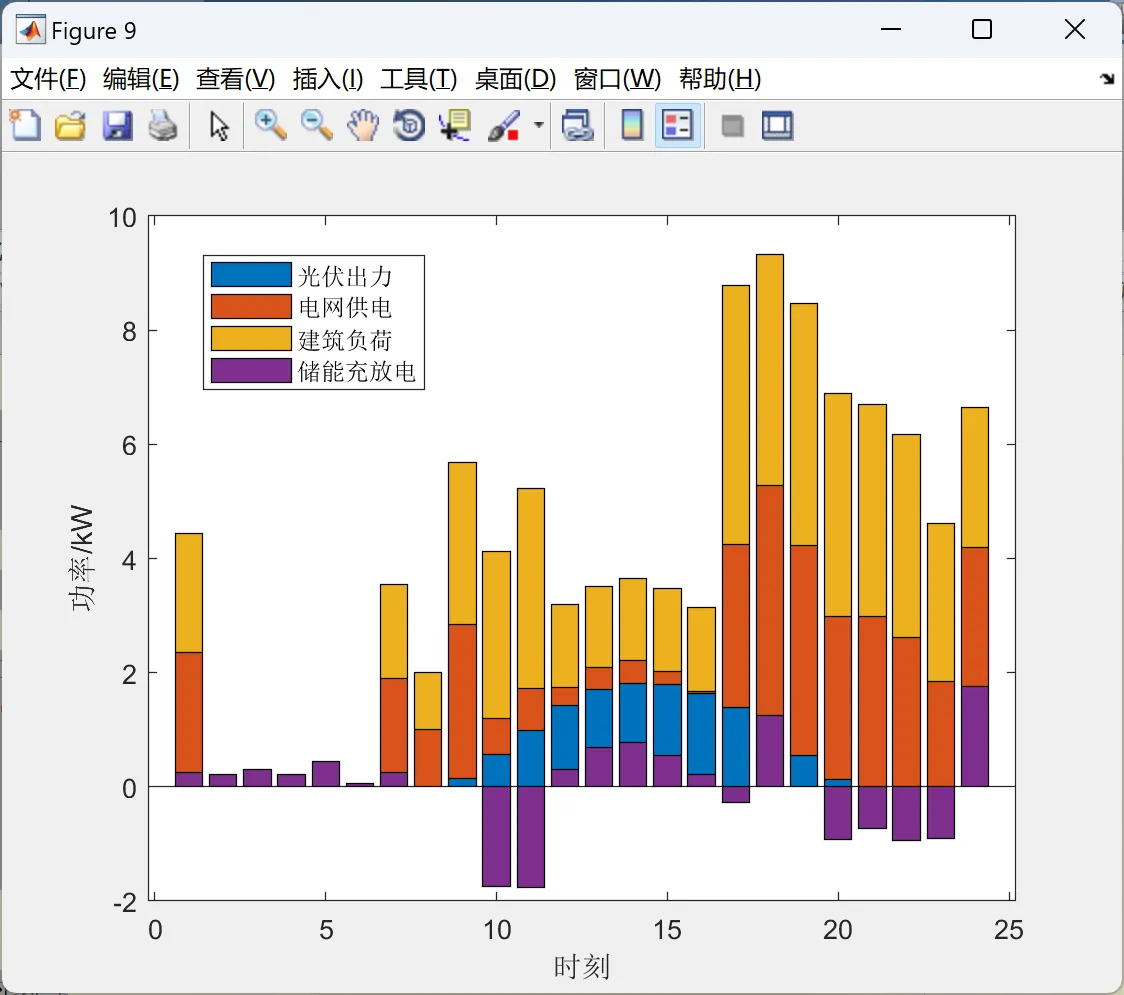Click the yellow 建筑负荷 legend swatch
Viewport: 1124px width, 995px height.
pos(251,338)
